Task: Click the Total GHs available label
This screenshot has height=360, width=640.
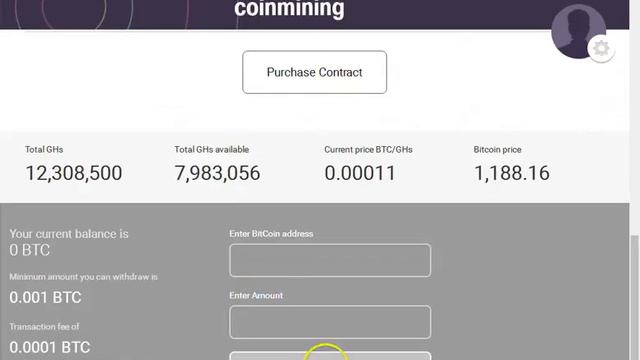Action: [x=211, y=149]
